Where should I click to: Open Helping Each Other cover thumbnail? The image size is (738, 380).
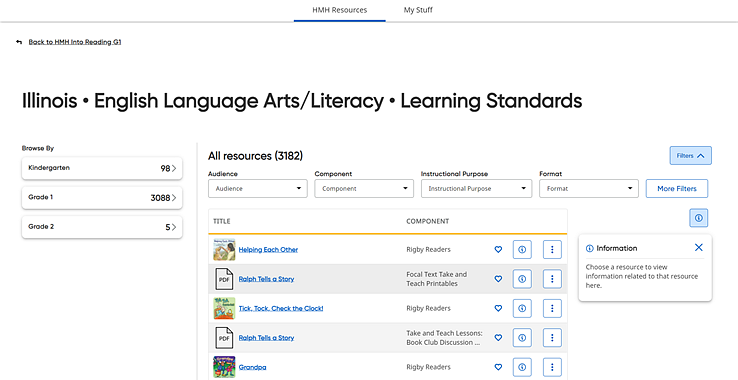coord(224,250)
